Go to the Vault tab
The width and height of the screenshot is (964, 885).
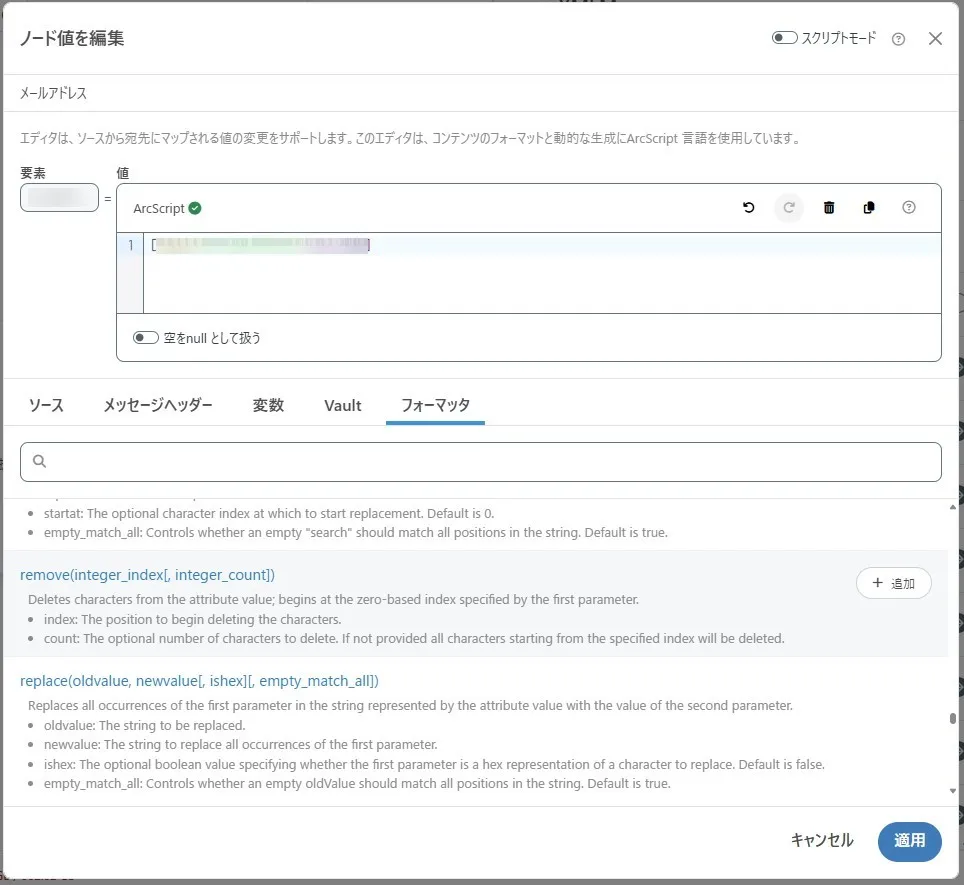343,405
